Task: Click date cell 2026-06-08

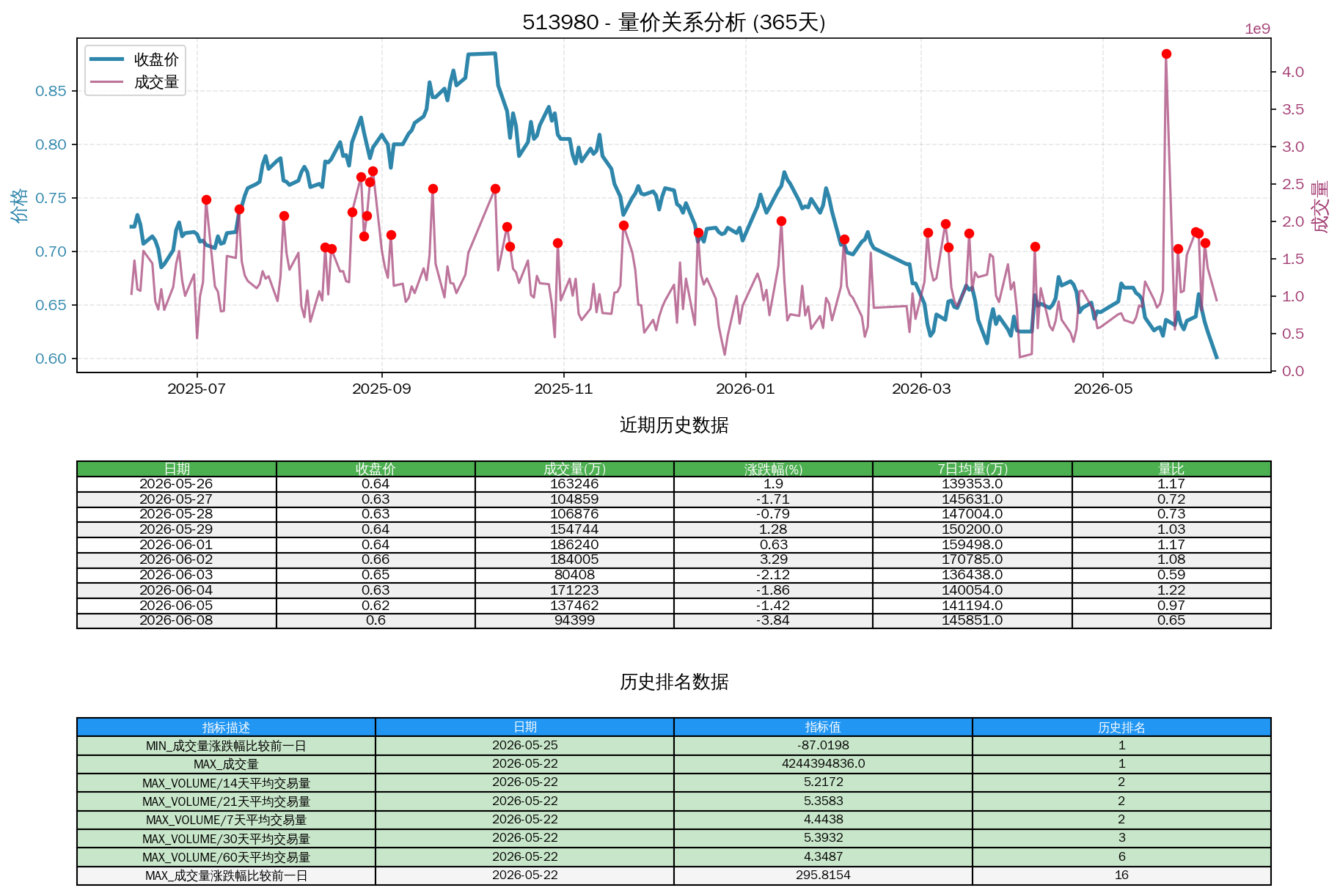Action: click(177, 620)
